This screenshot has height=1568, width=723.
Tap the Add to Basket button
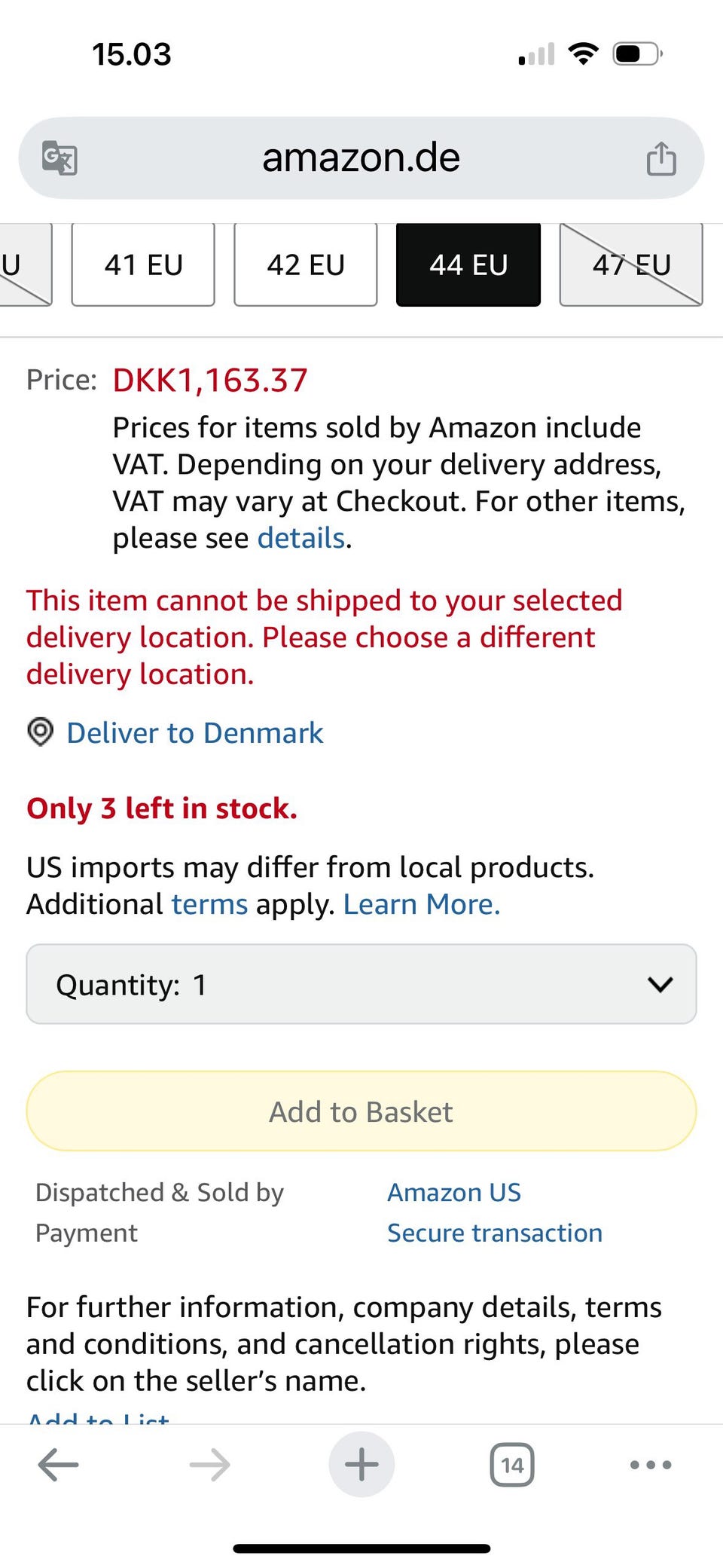(x=361, y=1111)
